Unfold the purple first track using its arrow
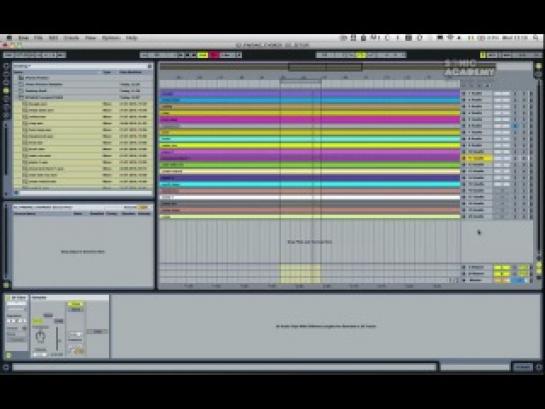The width and height of the screenshot is (545, 409). click(463, 93)
